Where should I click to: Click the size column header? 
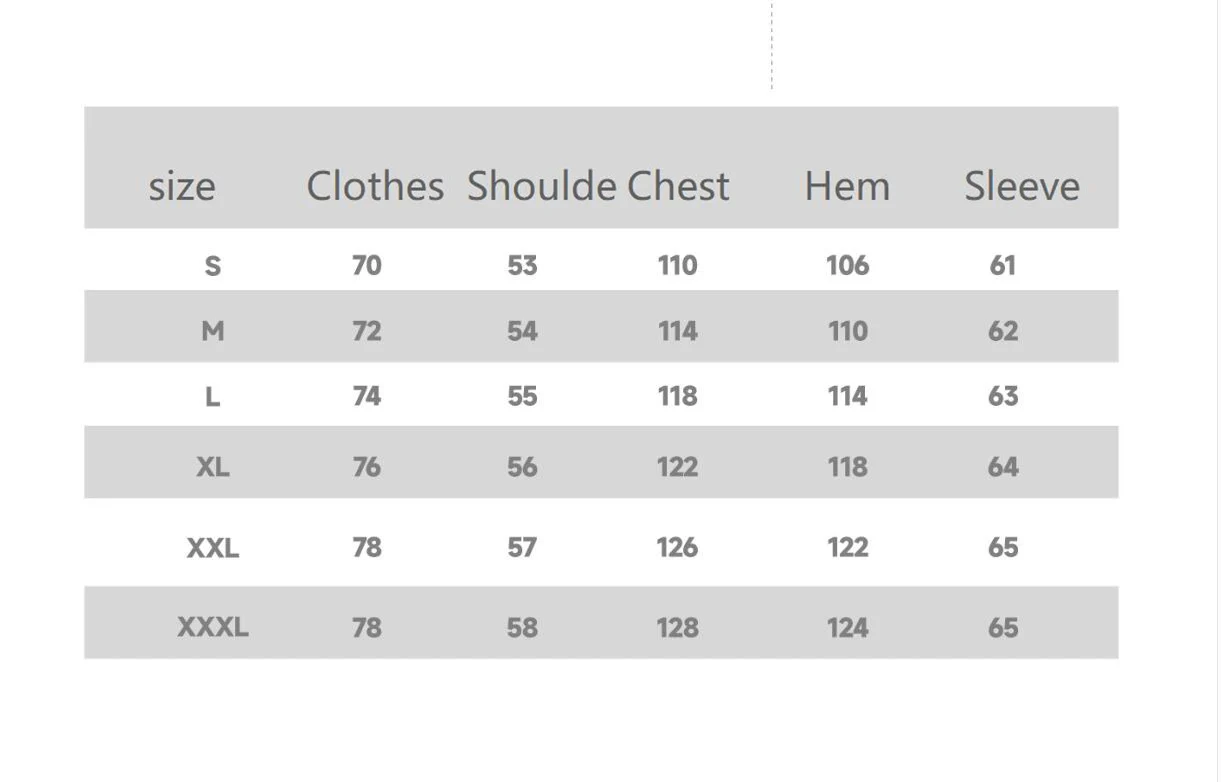[182, 187]
